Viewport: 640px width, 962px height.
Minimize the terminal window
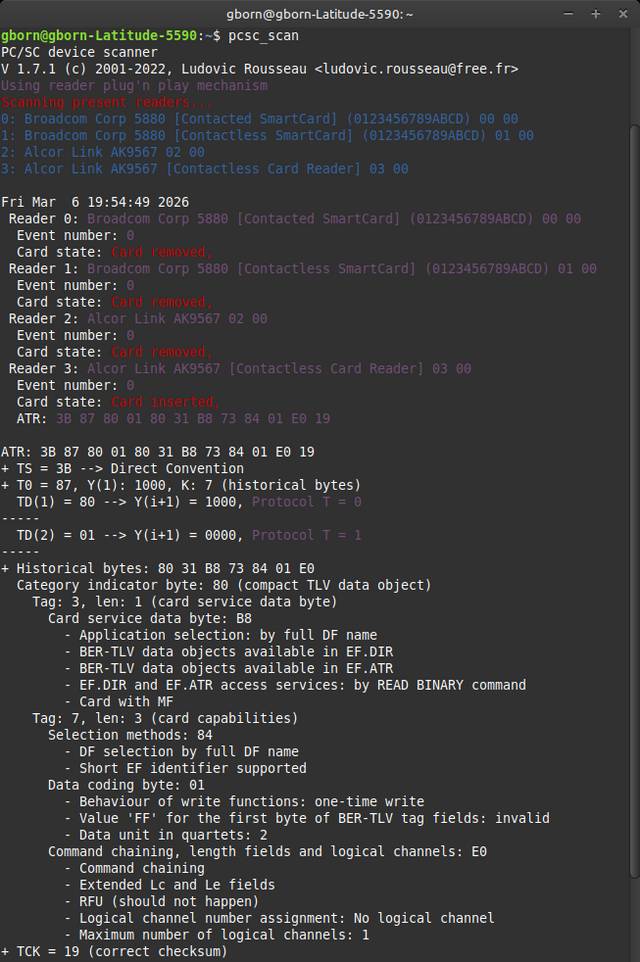pyautogui.click(x=569, y=14)
